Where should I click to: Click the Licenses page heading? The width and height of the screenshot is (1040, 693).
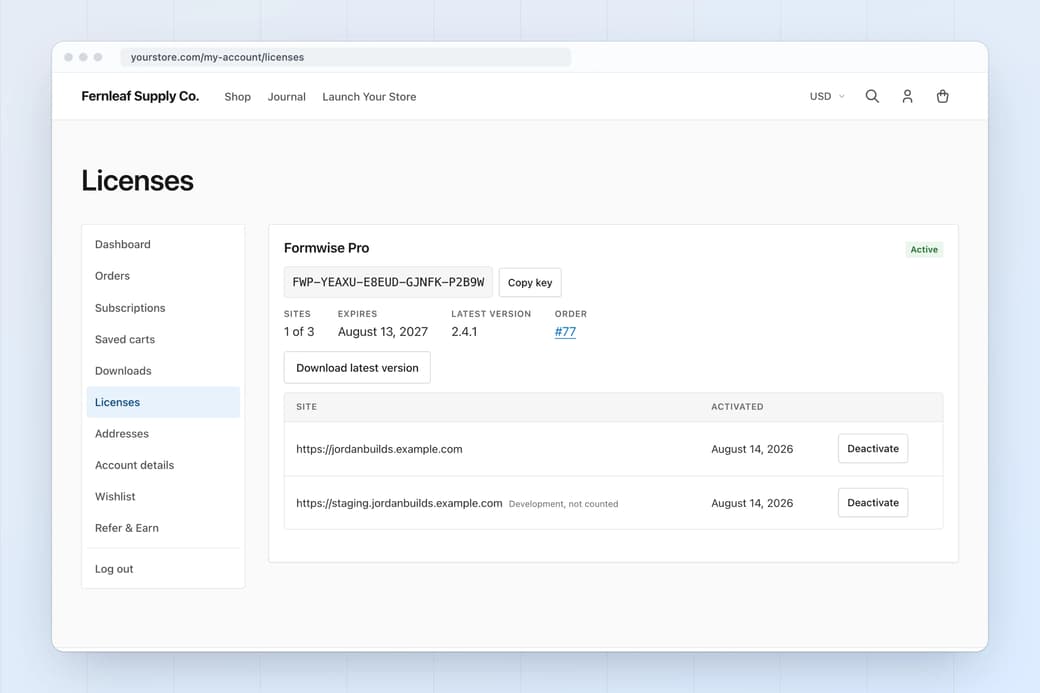click(137, 180)
